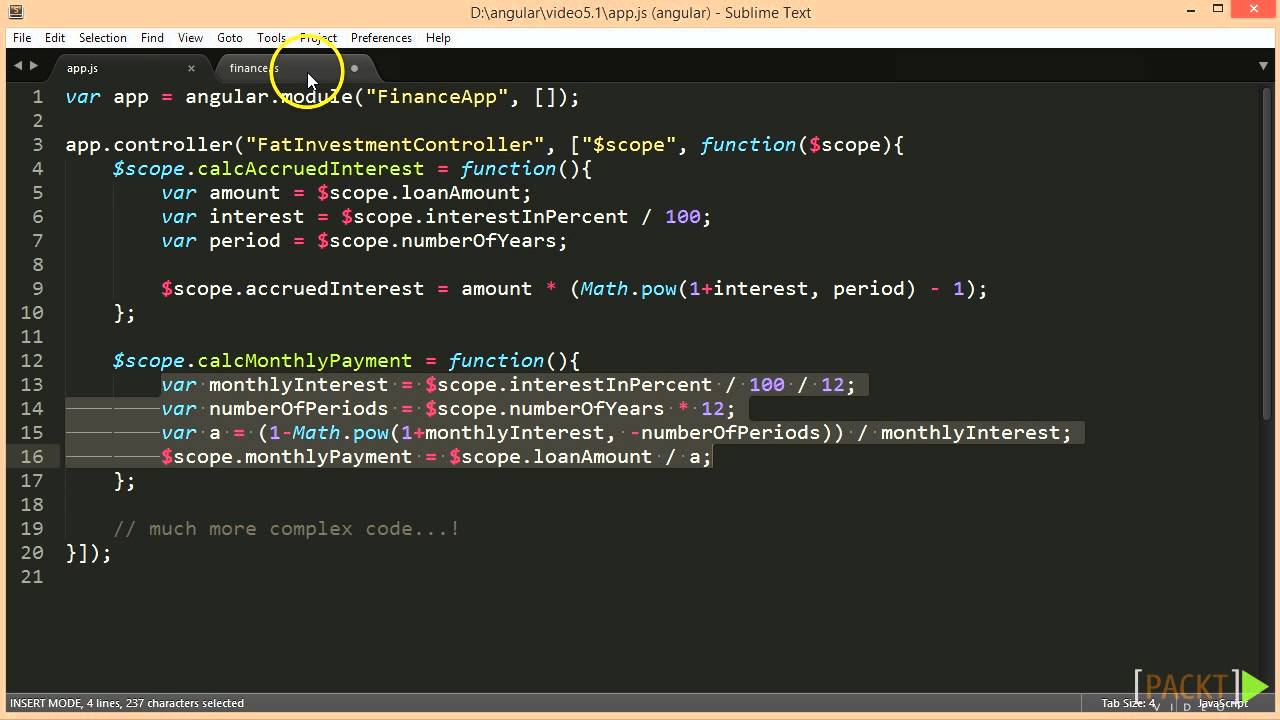Click line number 16 in gutter
This screenshot has width=1280, height=720.
tap(32, 457)
